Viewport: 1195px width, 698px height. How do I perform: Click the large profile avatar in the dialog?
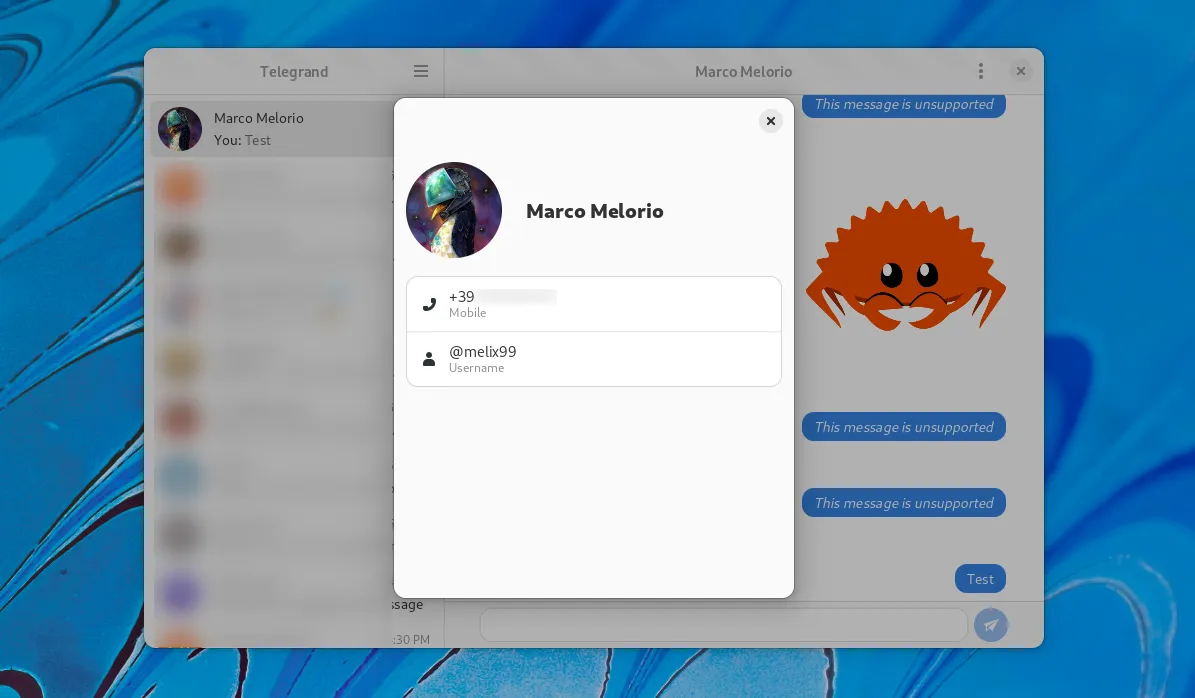click(x=454, y=210)
